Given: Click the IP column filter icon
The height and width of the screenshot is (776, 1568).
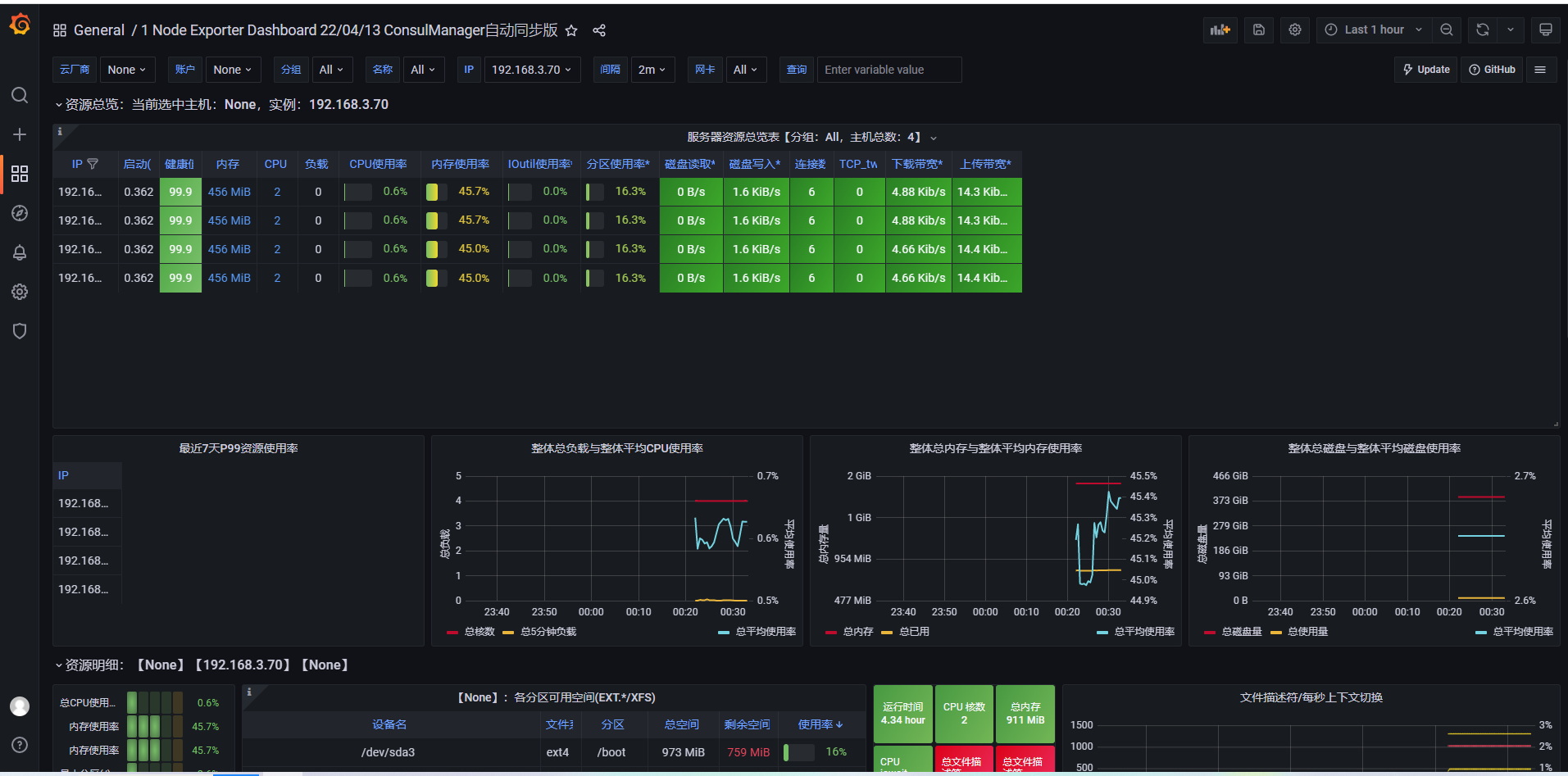Looking at the screenshot, I should [x=93, y=164].
